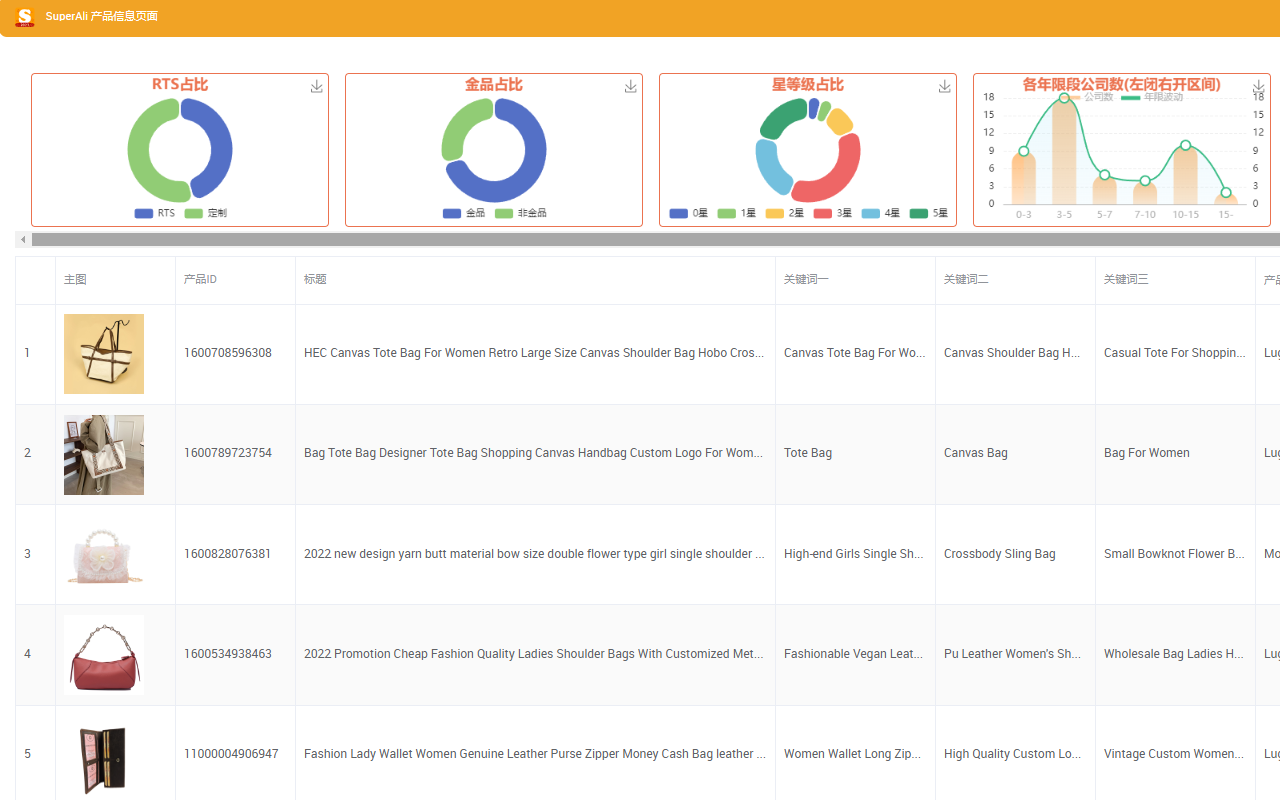The width and height of the screenshot is (1280, 800).
Task: Click the title '2022 Promotion Cheap Fashion Quality...'
Action: [x=535, y=654]
